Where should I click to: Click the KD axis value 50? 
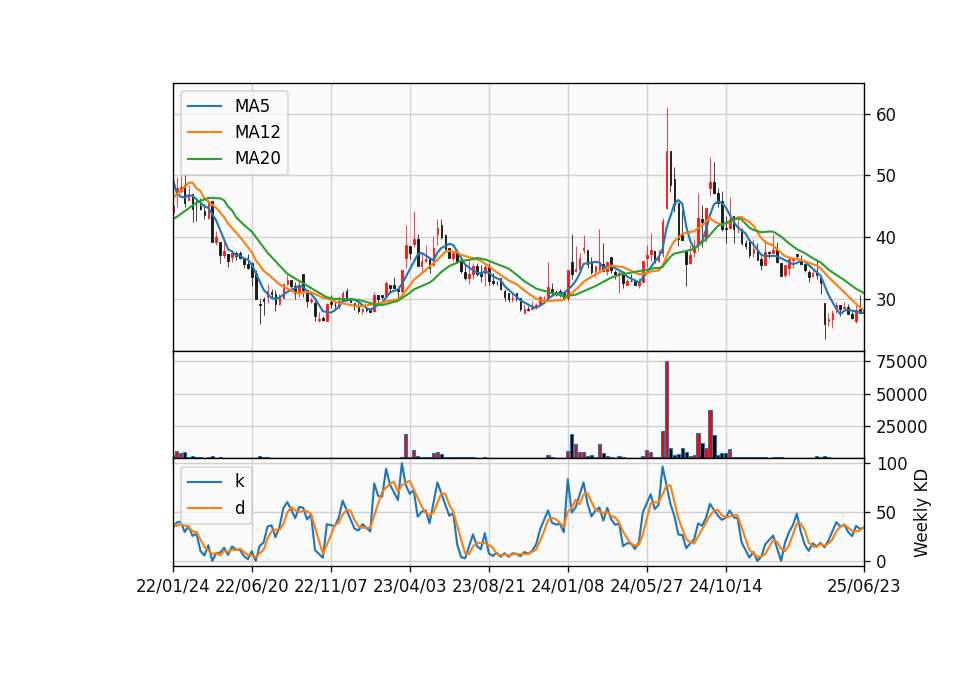(885, 512)
